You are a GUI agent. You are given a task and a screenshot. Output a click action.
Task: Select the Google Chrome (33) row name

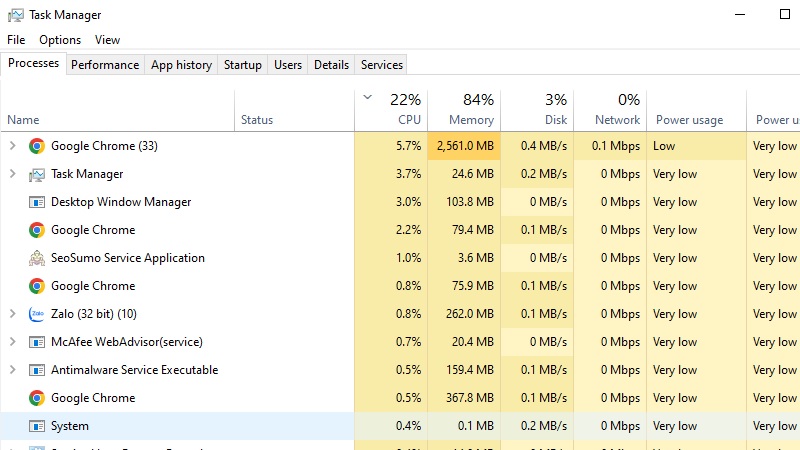(104, 146)
